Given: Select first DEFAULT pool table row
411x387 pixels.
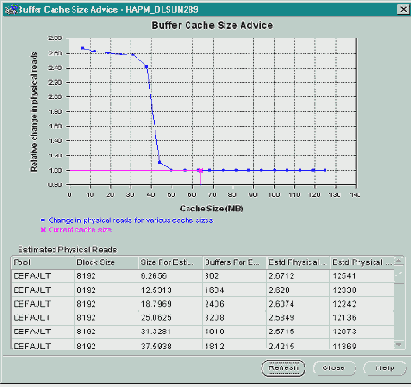Looking at the screenshot, I should click(x=203, y=276).
